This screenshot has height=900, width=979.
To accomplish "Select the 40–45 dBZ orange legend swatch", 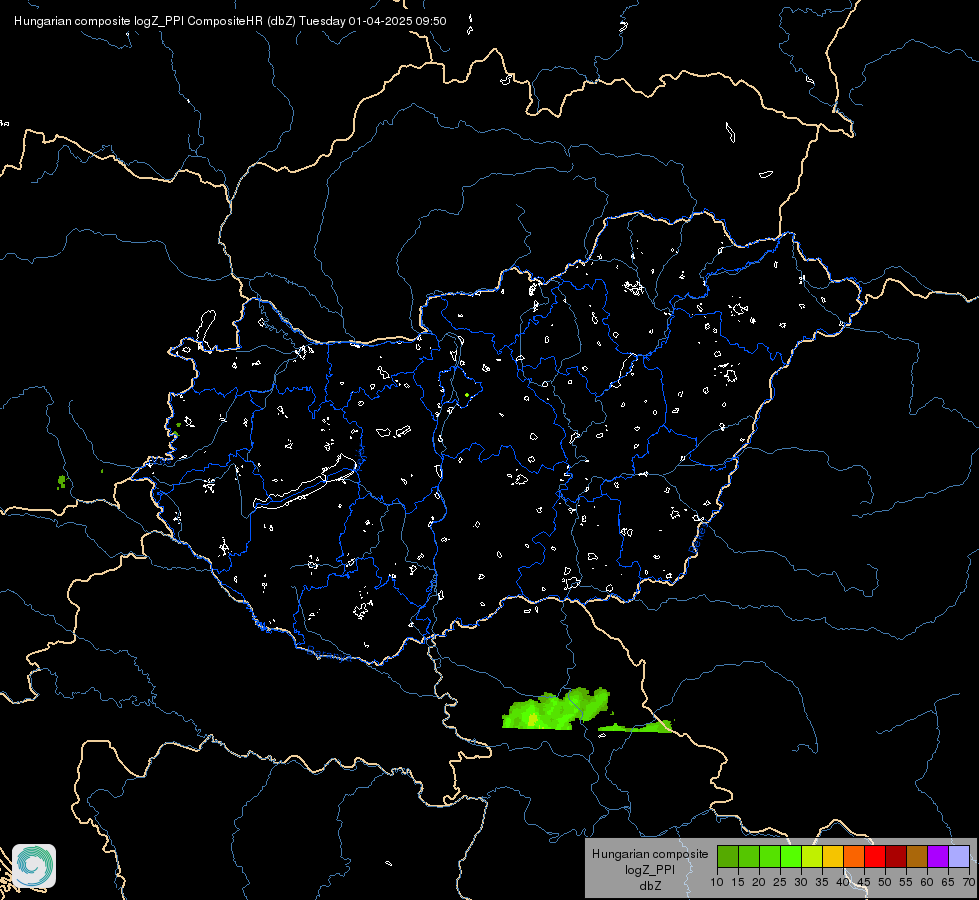I will coord(854,856).
